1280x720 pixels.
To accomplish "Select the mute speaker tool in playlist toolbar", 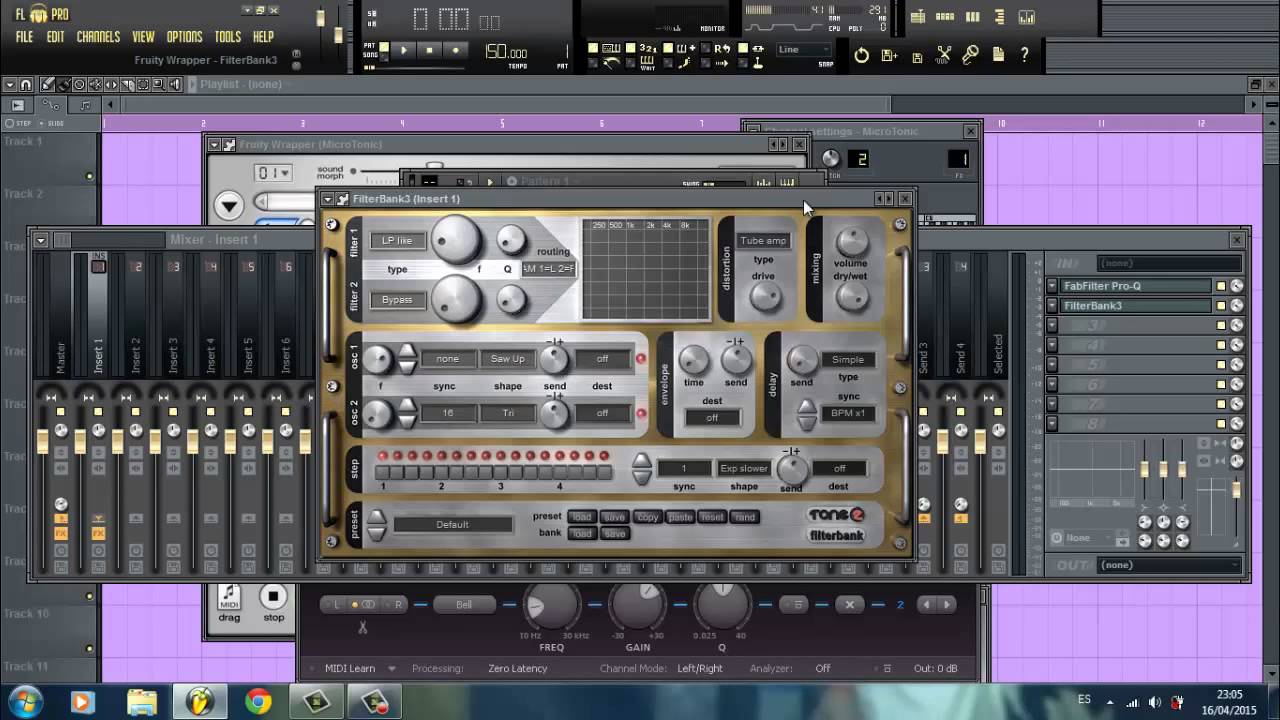I will click(95, 85).
